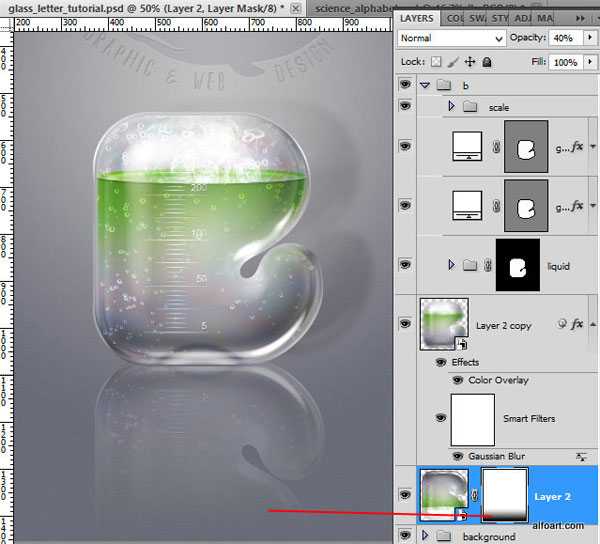Select liquid group black mask thumbnail

518,265
